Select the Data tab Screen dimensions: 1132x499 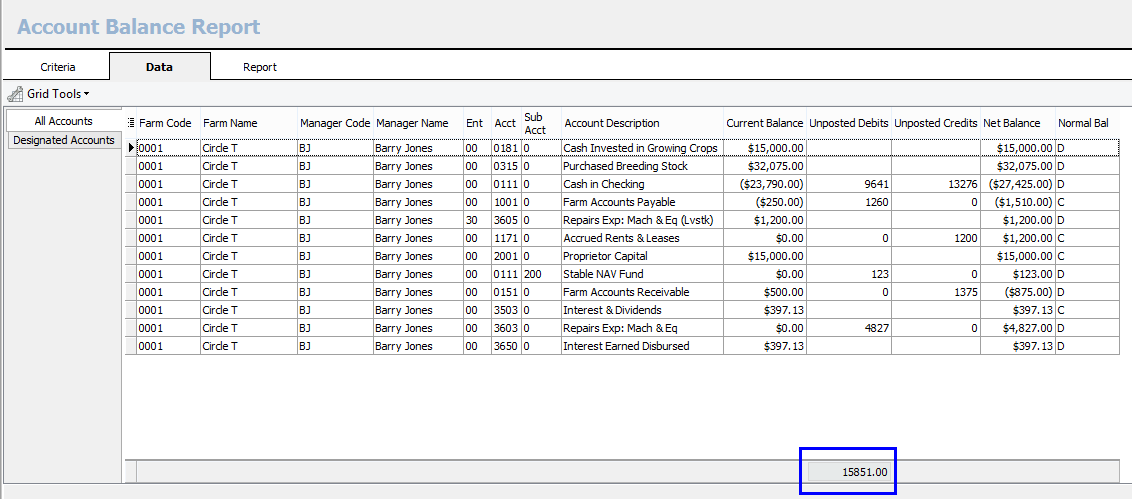tap(159, 67)
